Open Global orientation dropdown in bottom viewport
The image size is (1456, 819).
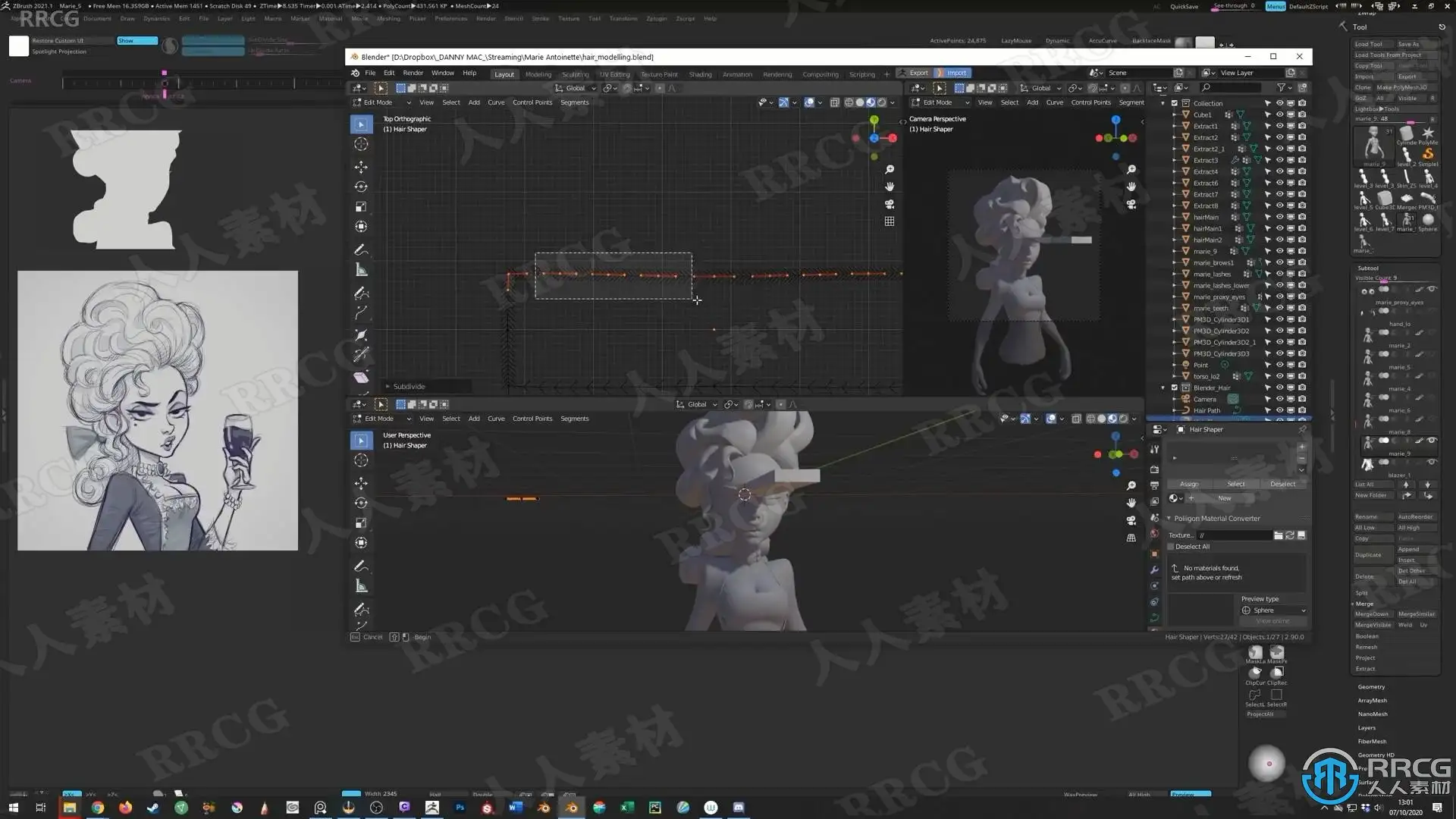(x=697, y=404)
